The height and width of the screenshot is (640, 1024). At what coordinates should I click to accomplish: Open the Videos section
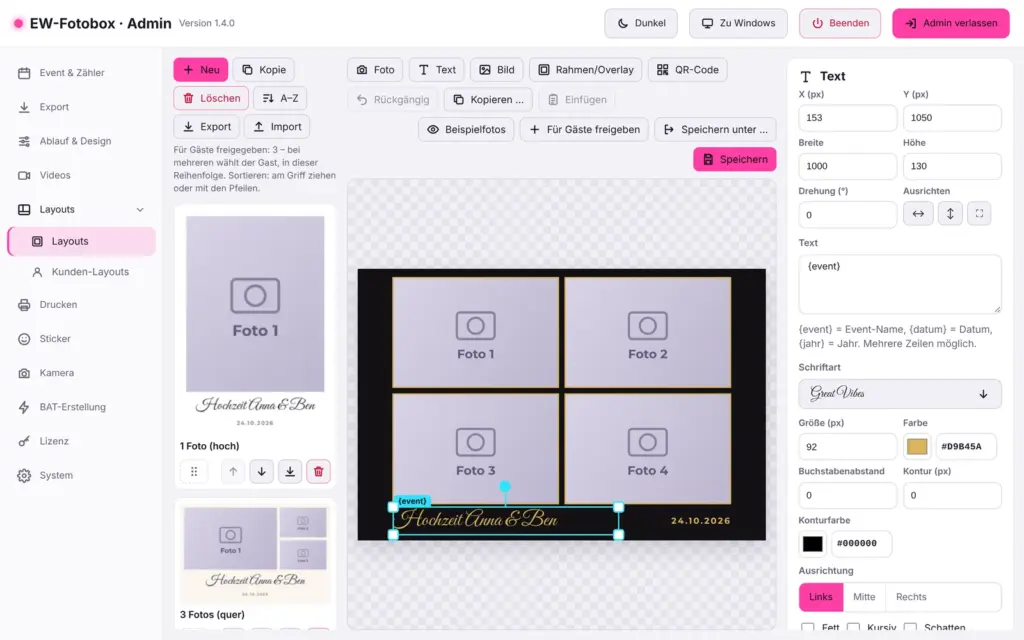[82, 175]
